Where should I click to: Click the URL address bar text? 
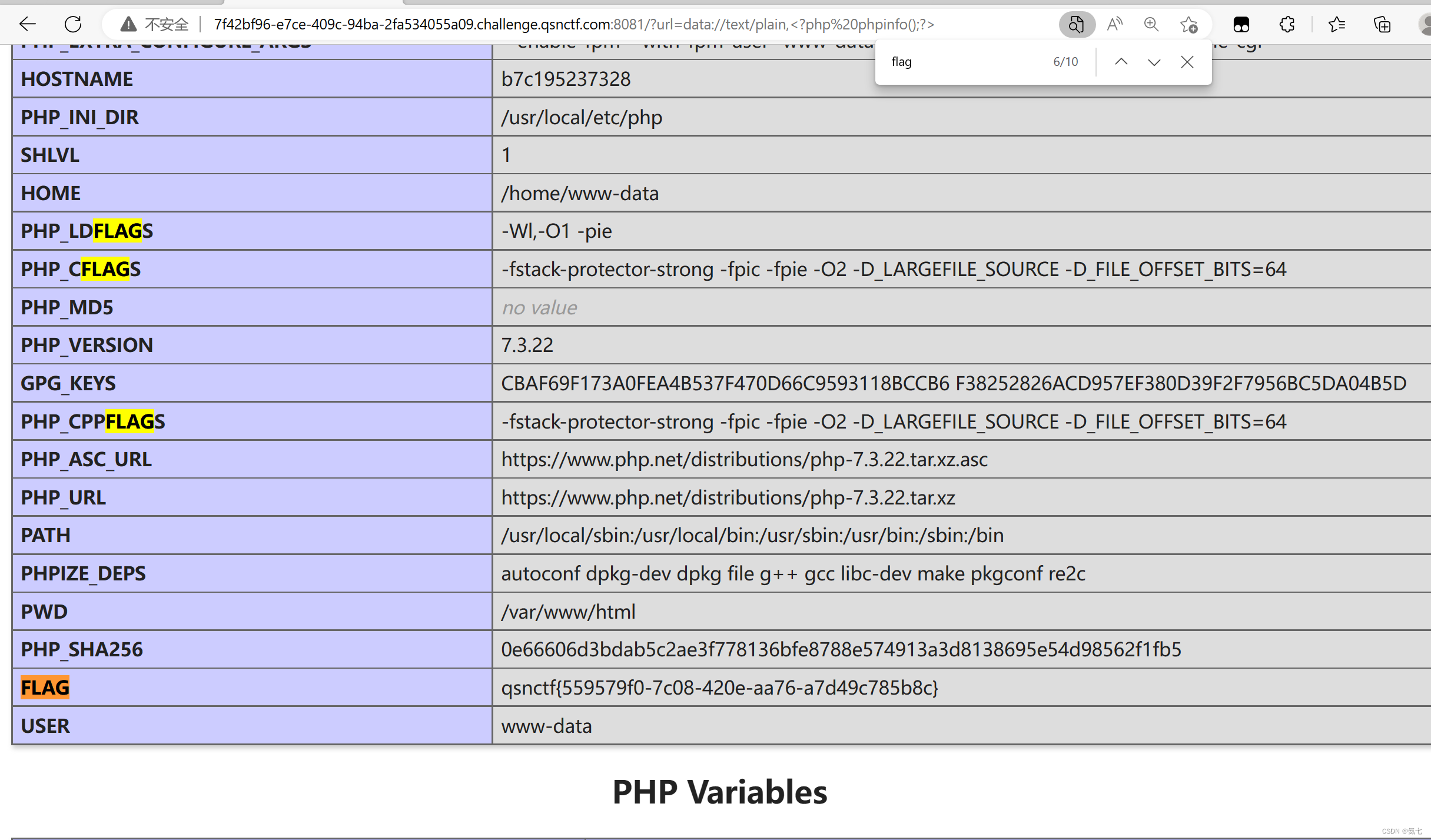(x=573, y=24)
